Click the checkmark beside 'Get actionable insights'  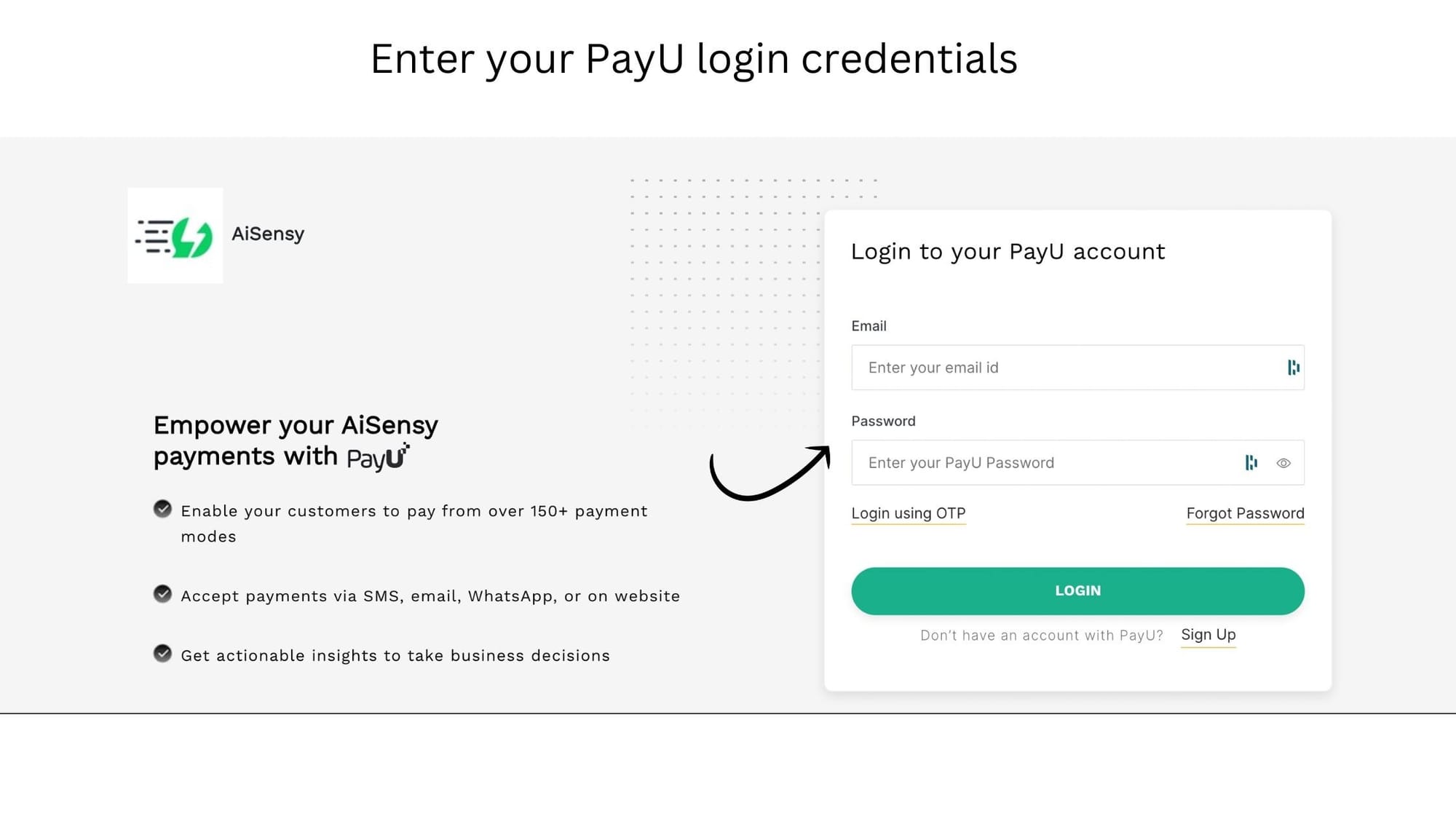coord(162,654)
